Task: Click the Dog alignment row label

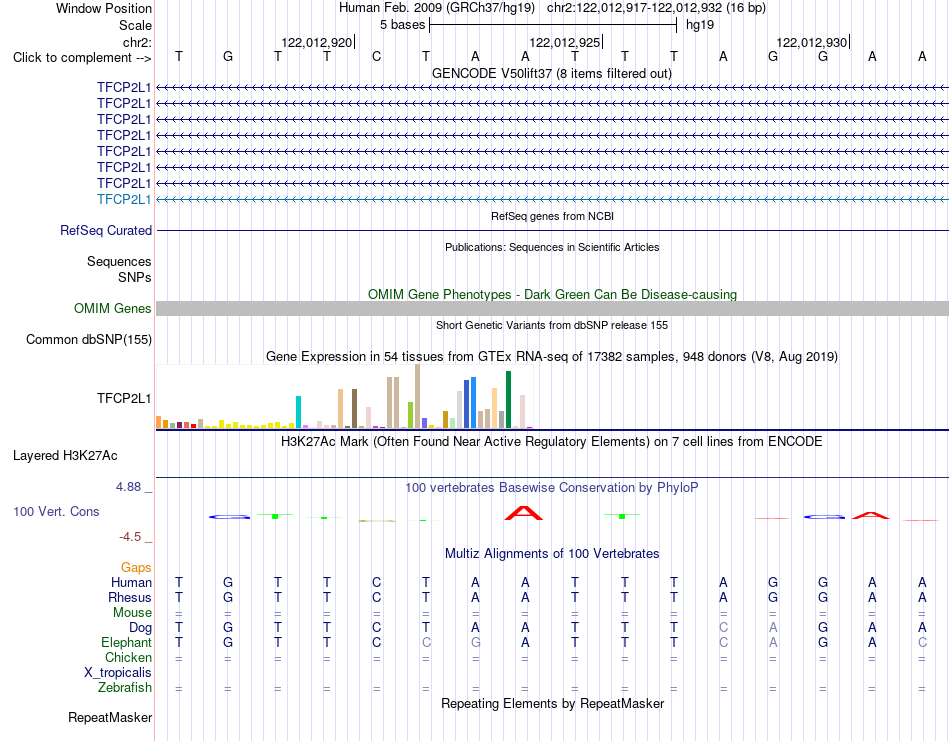Action: (140, 628)
